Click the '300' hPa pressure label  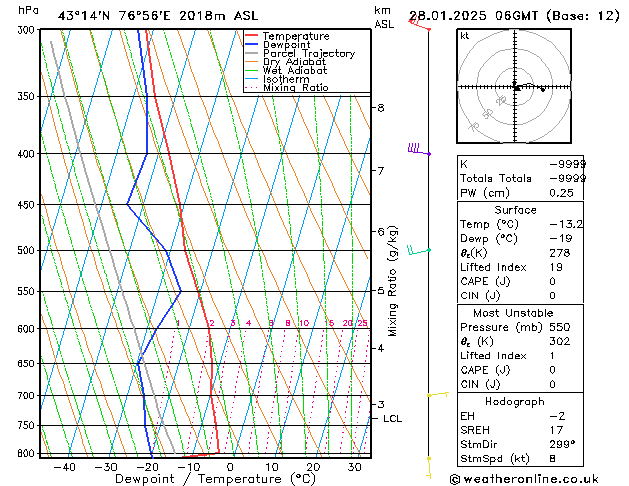28,30
